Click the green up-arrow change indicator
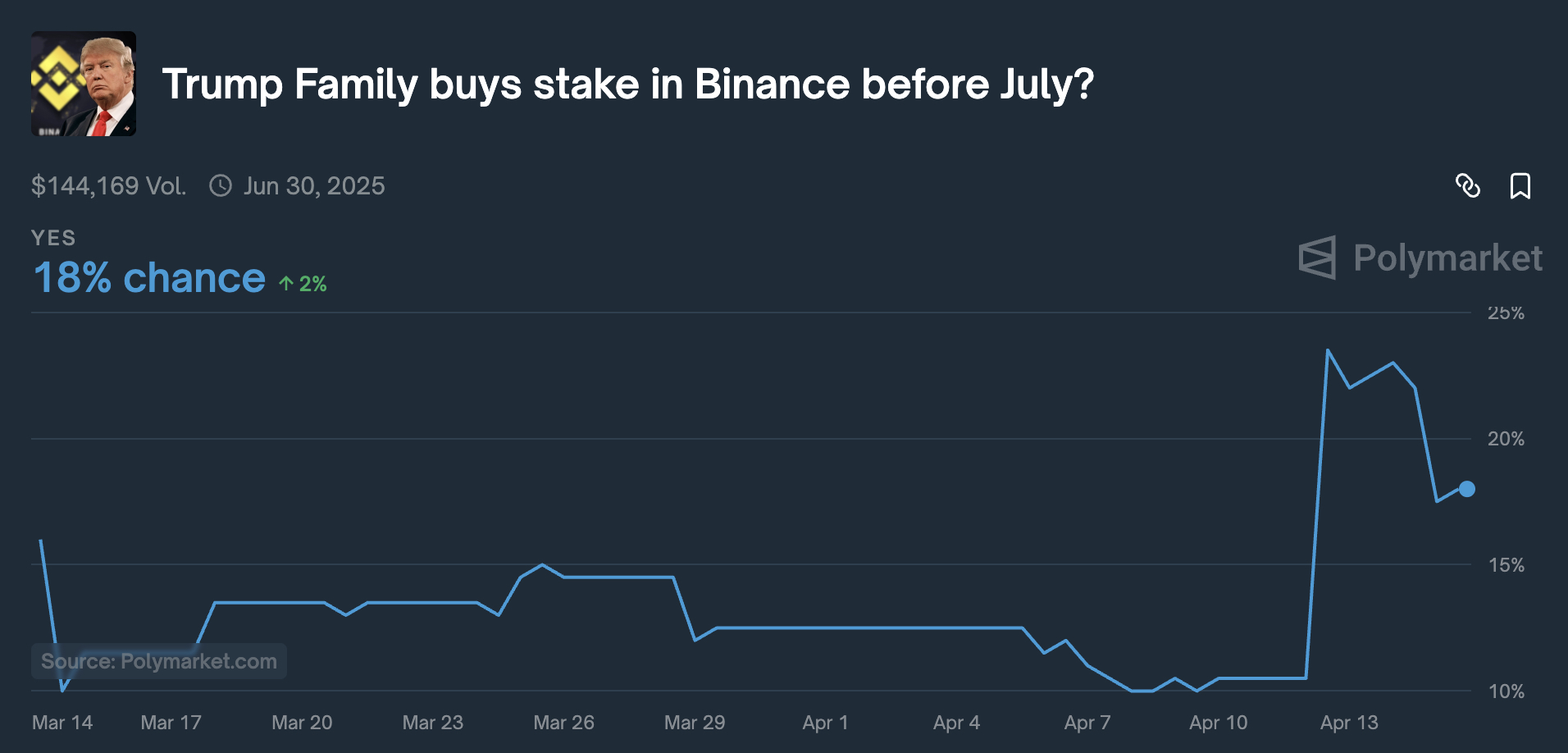The image size is (1568, 753). pyautogui.click(x=303, y=284)
